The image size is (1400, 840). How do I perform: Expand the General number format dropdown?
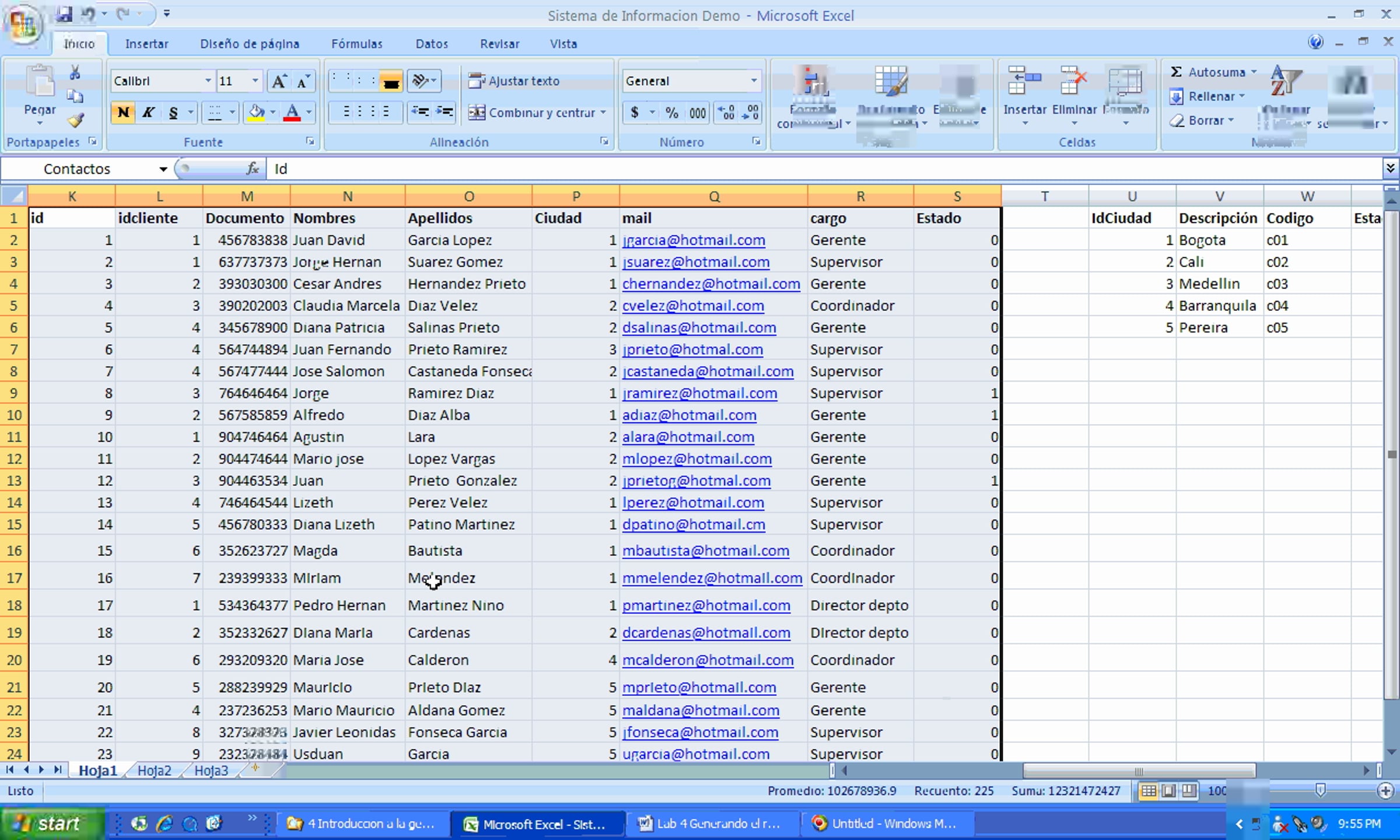754,81
